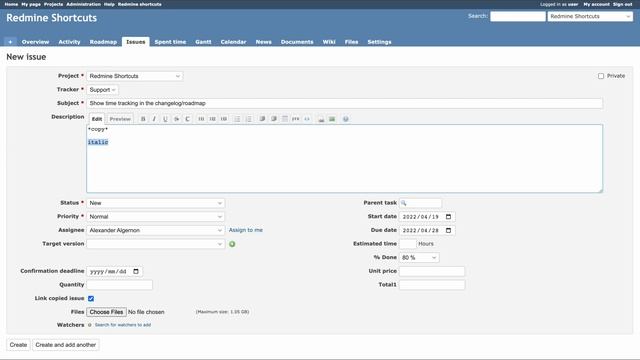Click the plus new object tab
640x360 pixels.
[x=10, y=42]
